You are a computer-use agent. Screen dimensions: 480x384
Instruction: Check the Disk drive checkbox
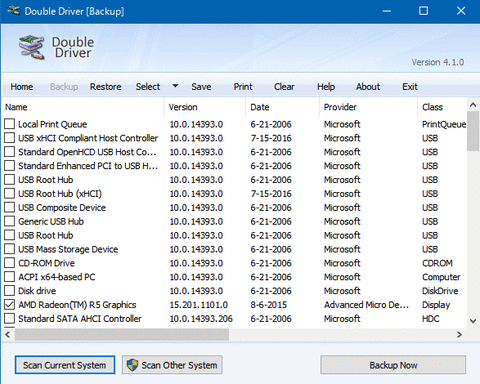[9, 291]
